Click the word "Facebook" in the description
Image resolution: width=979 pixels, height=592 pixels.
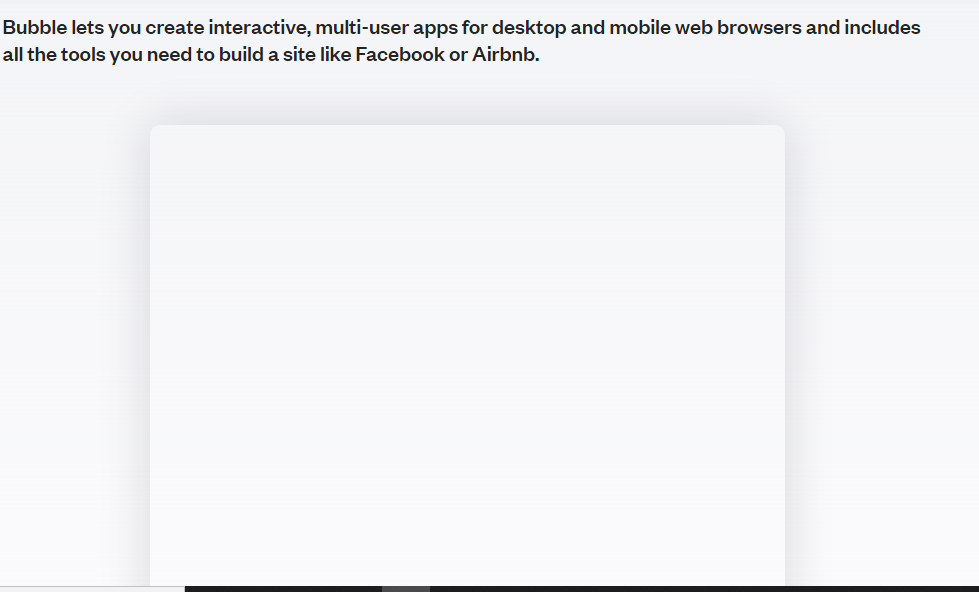coord(400,54)
